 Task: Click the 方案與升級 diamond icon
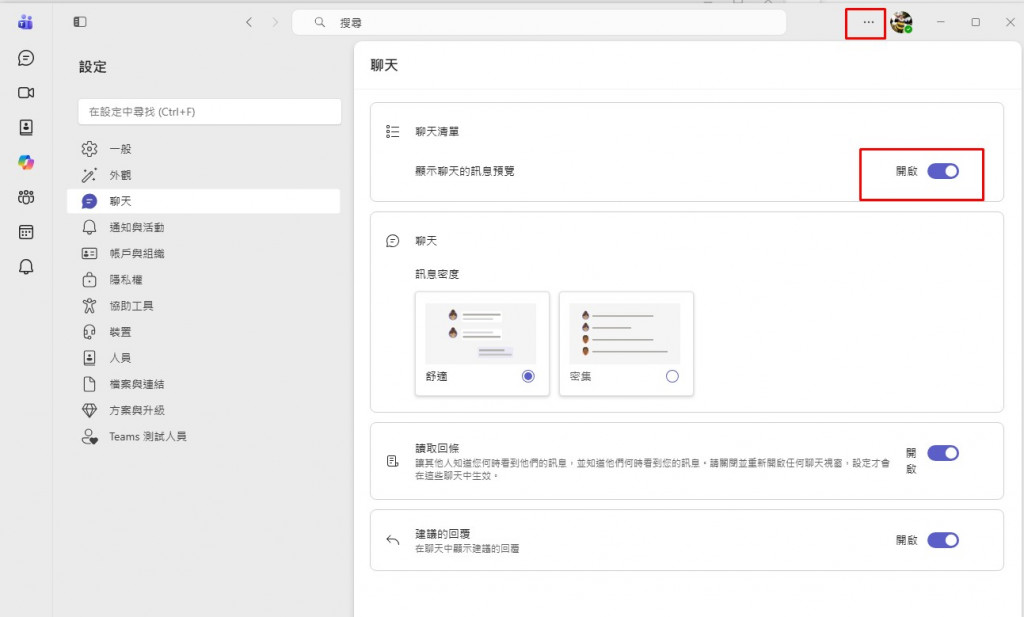(89, 410)
